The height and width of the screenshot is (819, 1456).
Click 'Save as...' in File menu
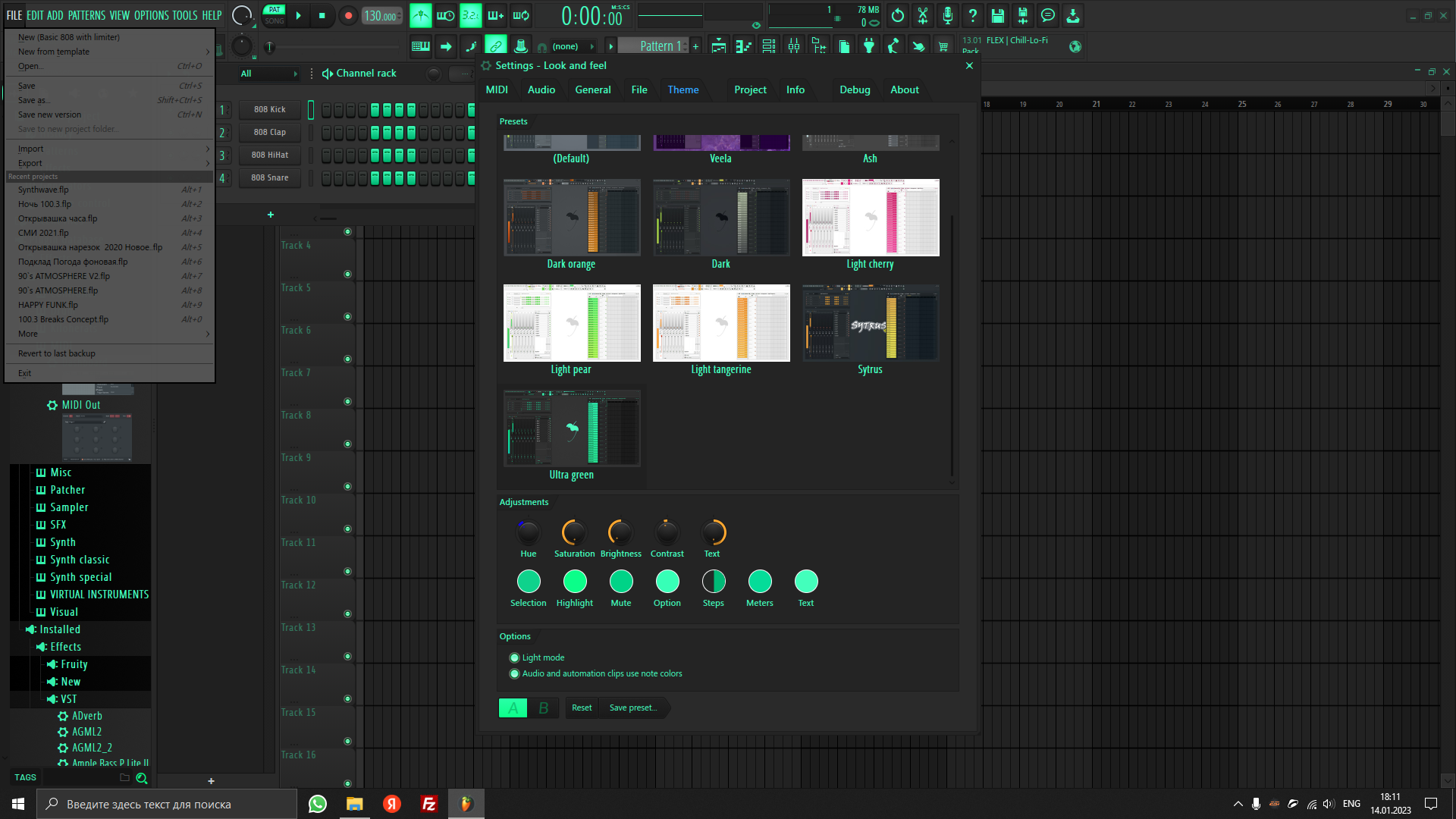pyautogui.click(x=34, y=100)
